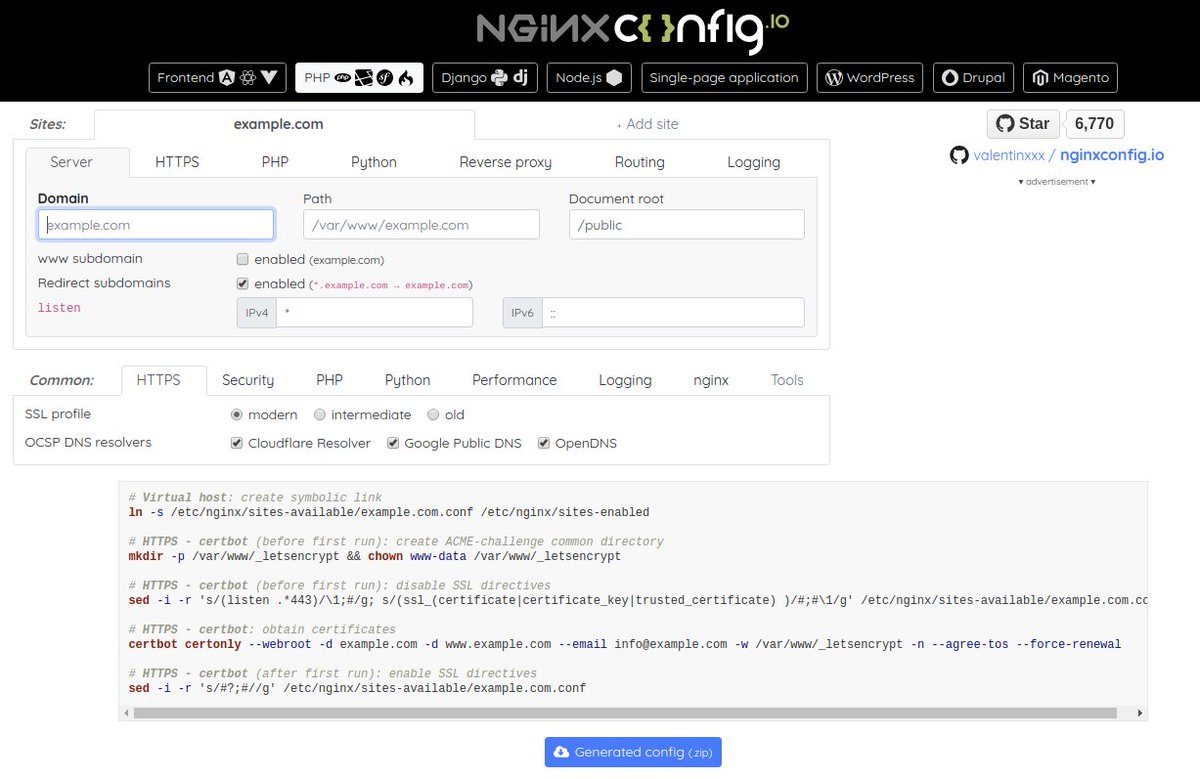Switch to the Reverse proxy tab
The image size is (1200, 779).
tap(505, 162)
